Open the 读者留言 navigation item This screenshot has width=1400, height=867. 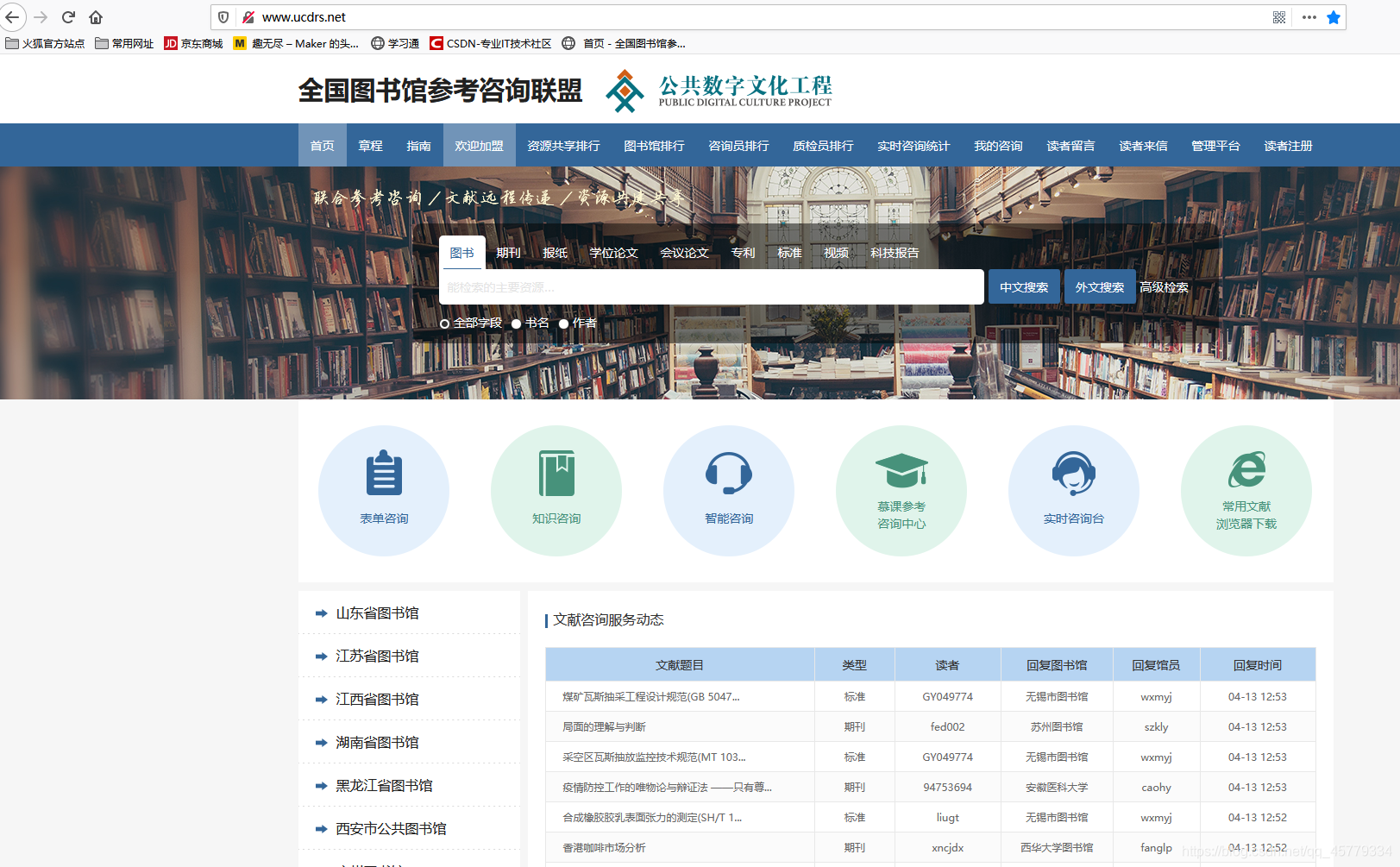click(1071, 146)
